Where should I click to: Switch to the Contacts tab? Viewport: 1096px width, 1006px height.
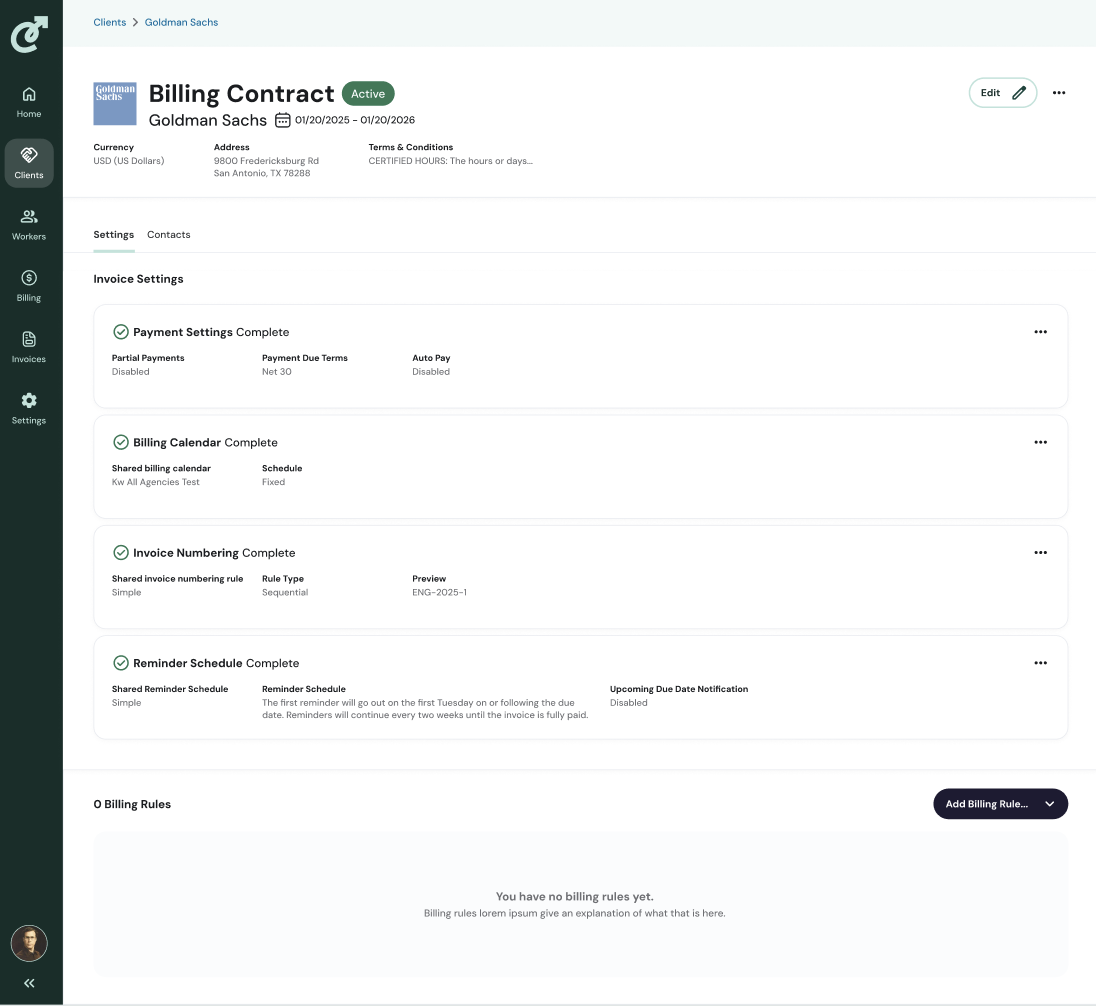tap(168, 235)
